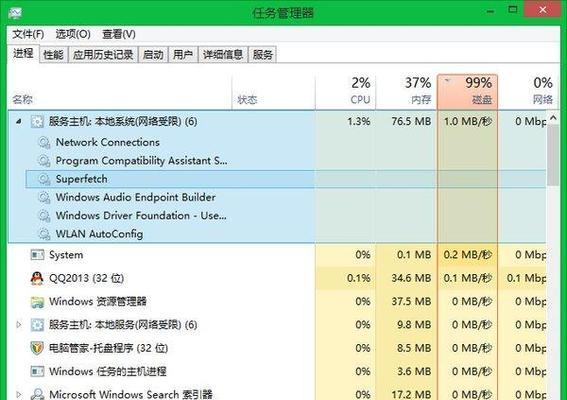
Task: Select the 进程 tab
Action: [x=23, y=54]
